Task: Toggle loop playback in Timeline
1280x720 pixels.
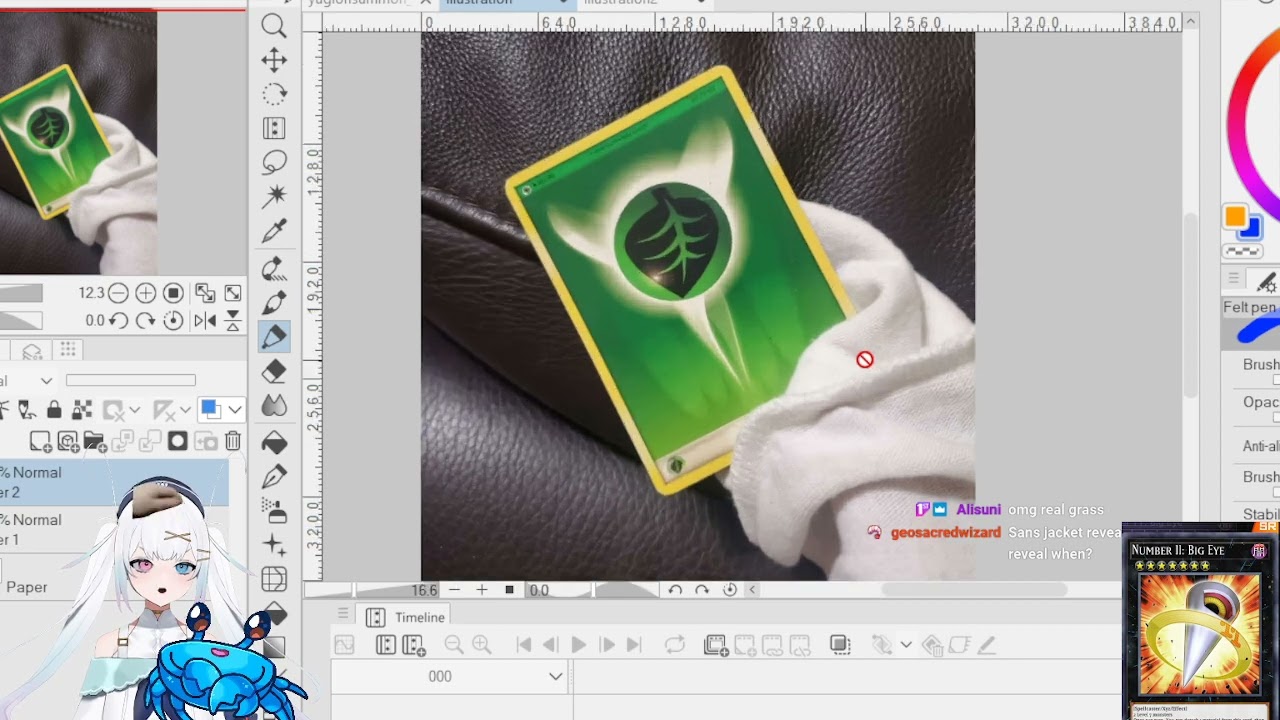Action: (675, 645)
